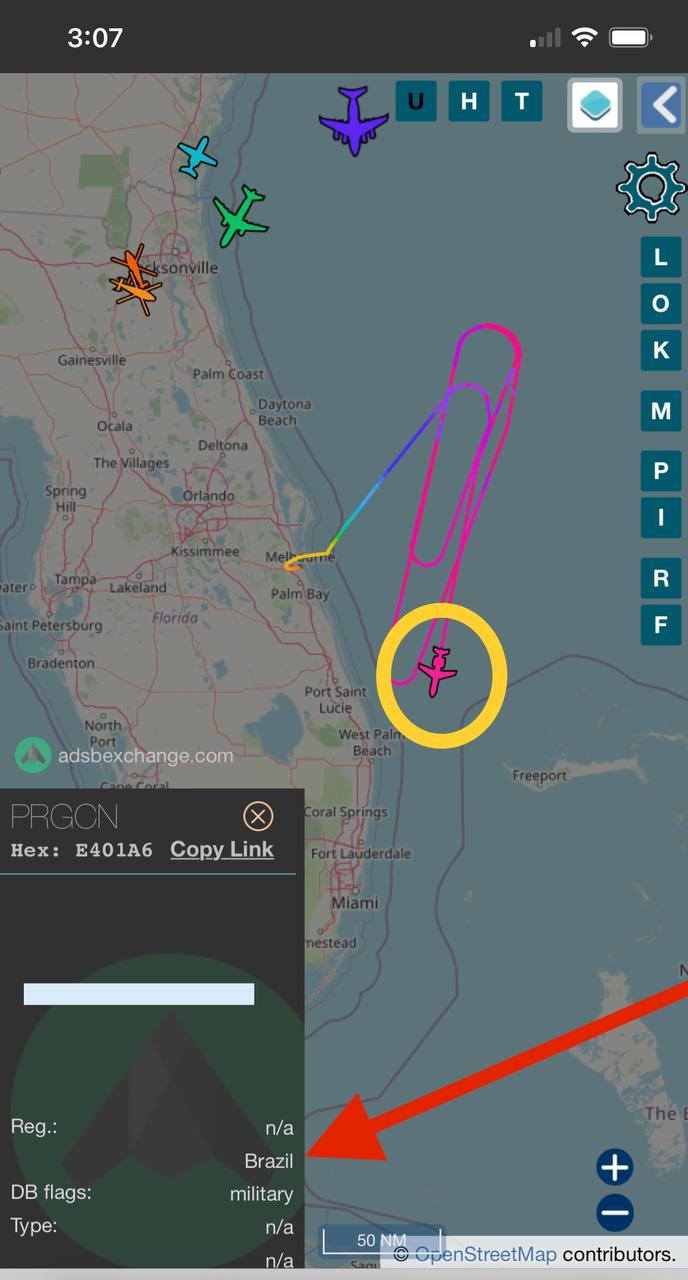
Task: Select the purple four-engine aircraft icon
Action: pyautogui.click(x=353, y=120)
